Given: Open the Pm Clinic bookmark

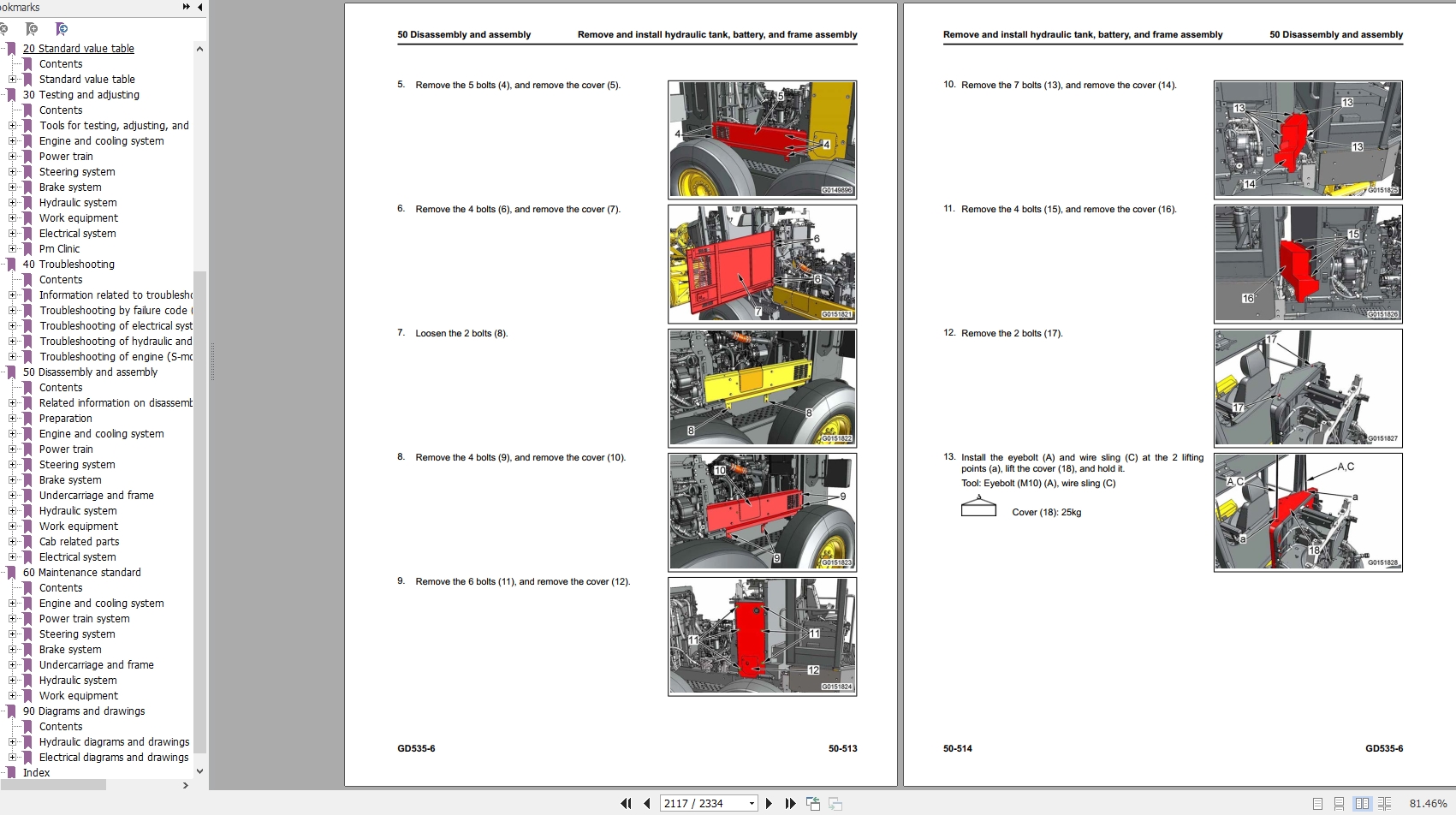Looking at the screenshot, I should pos(59,249).
